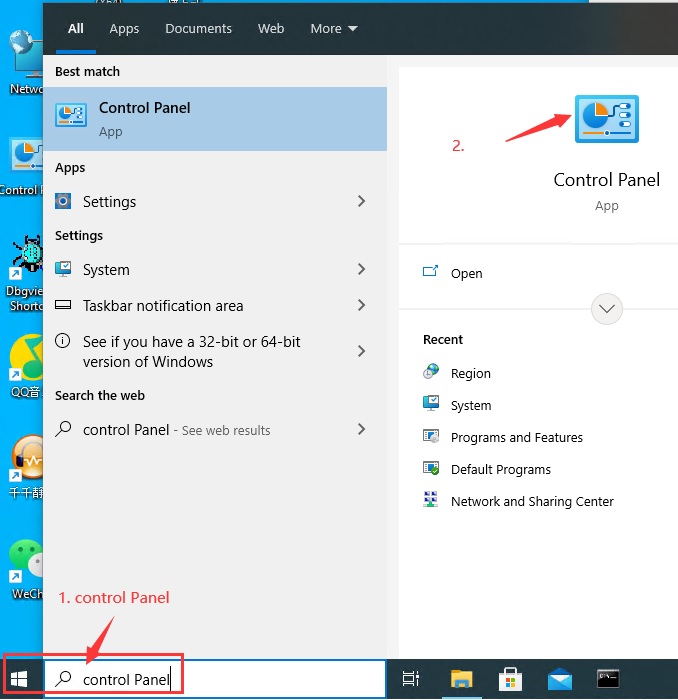The image size is (678, 700).
Task: Open the More filter dropdown
Action: point(334,29)
